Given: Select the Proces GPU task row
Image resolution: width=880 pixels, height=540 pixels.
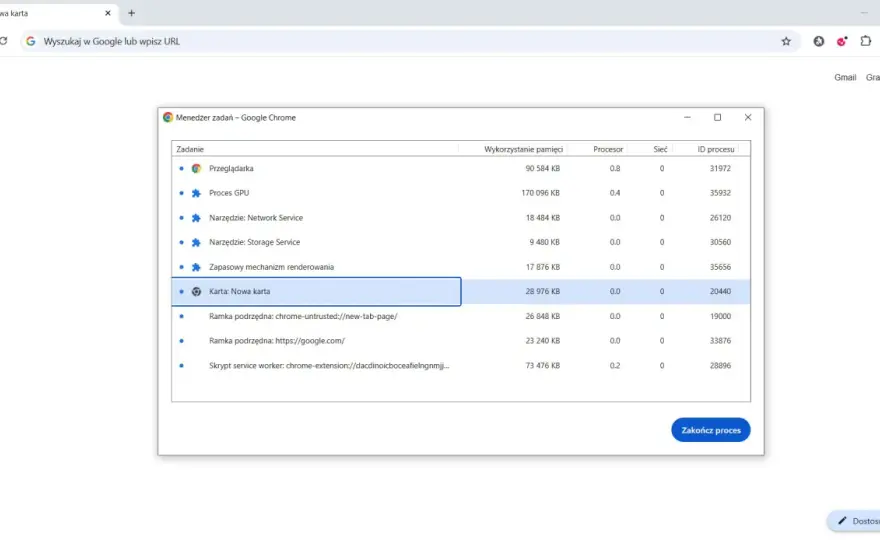Looking at the screenshot, I should [x=461, y=193].
